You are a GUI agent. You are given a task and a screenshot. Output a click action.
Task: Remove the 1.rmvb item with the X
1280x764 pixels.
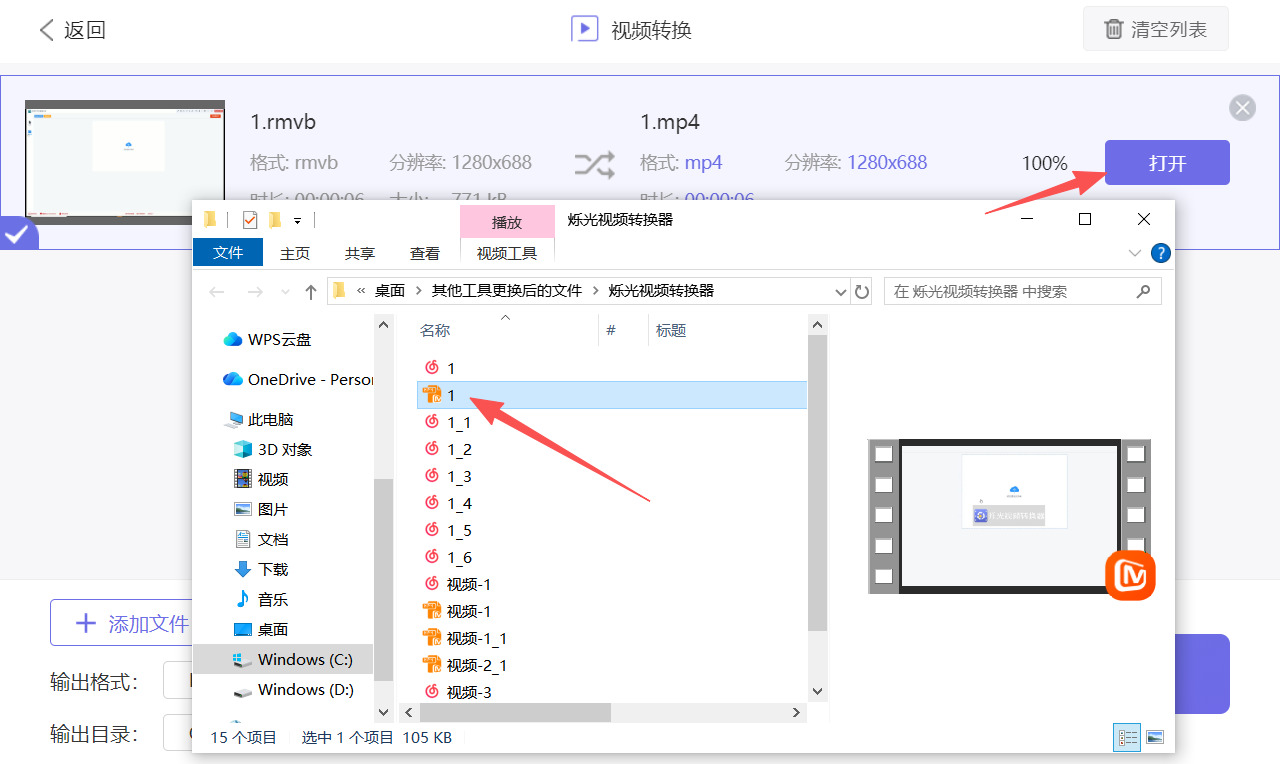[x=1242, y=108]
